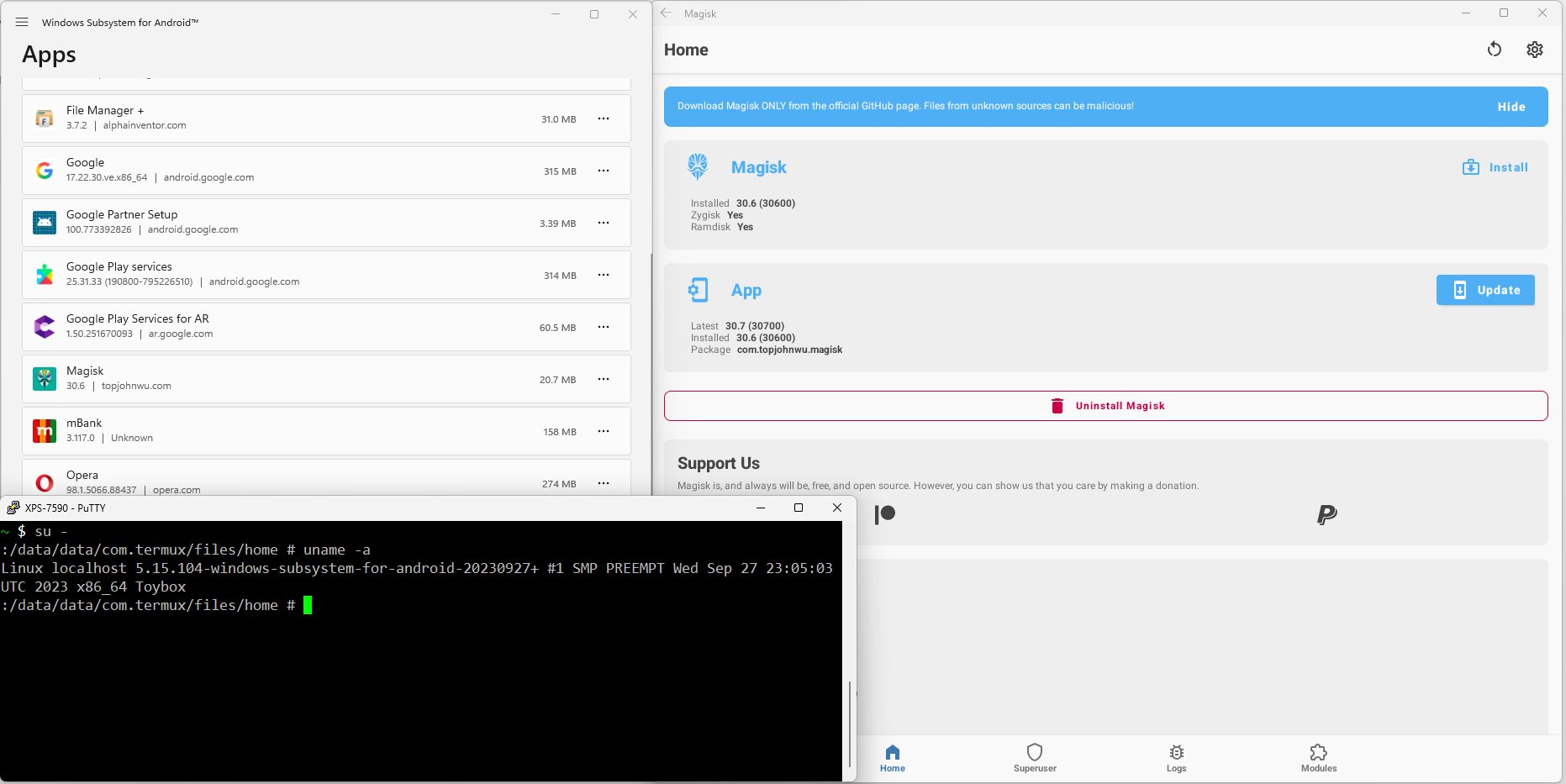
Task: Open Google Partner Setup more options
Action: pos(604,223)
